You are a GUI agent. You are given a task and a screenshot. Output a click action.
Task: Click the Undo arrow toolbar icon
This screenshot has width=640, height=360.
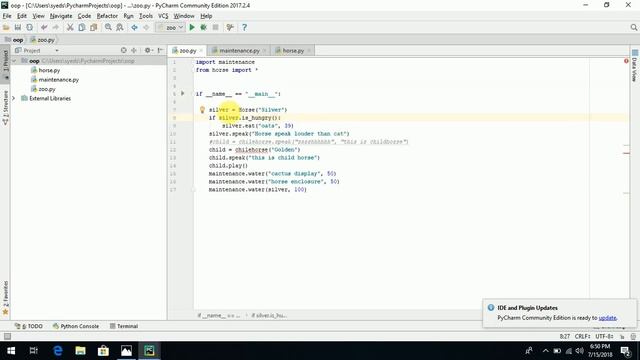coord(44,27)
